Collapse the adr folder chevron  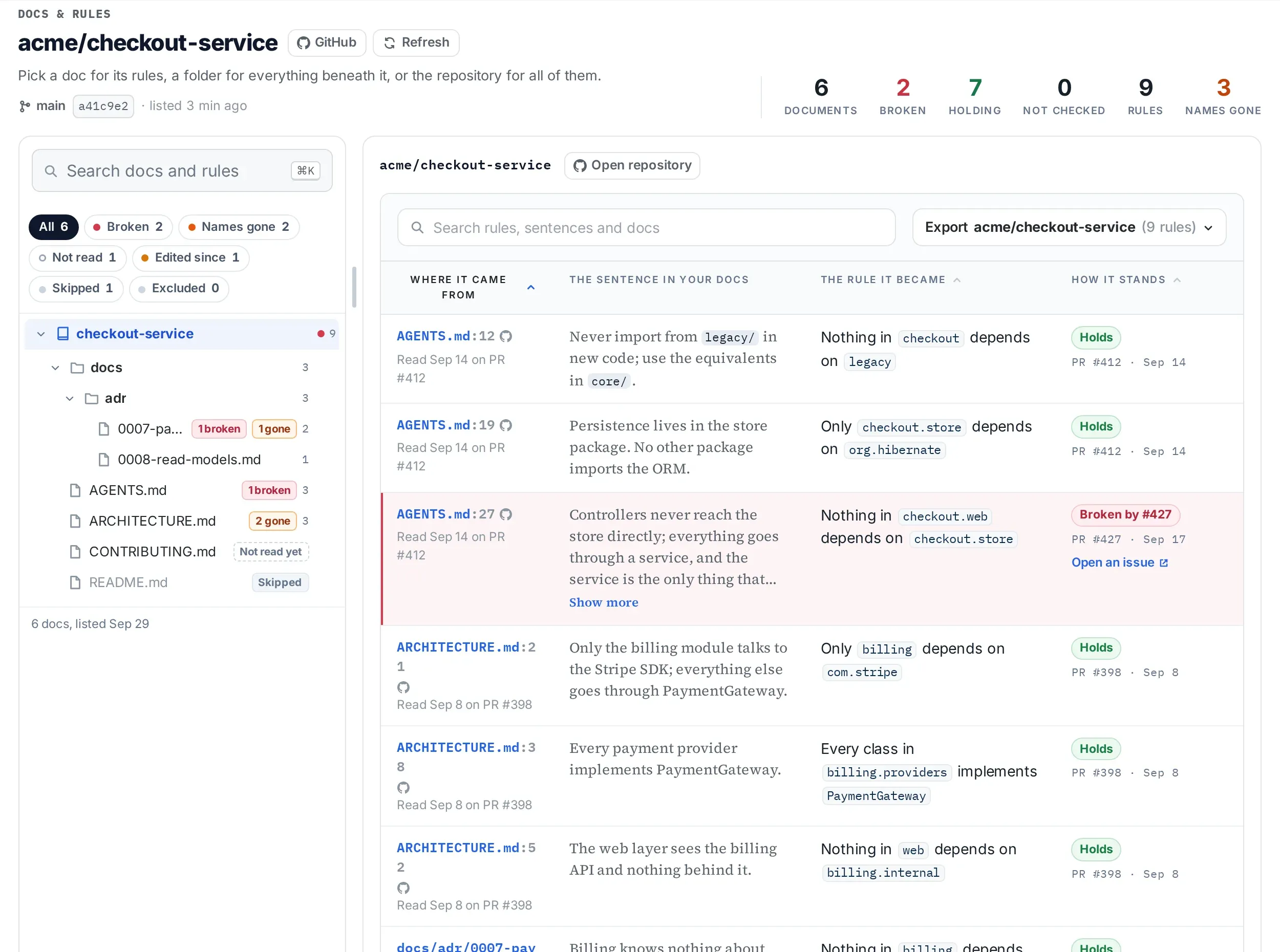[x=70, y=398]
